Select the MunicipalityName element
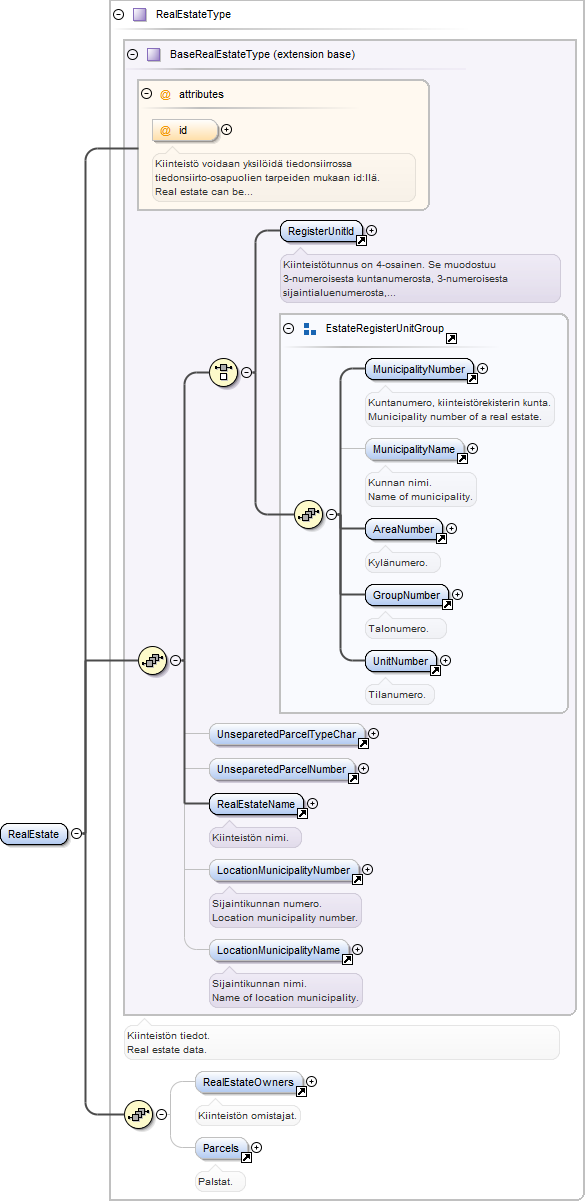 tap(414, 450)
